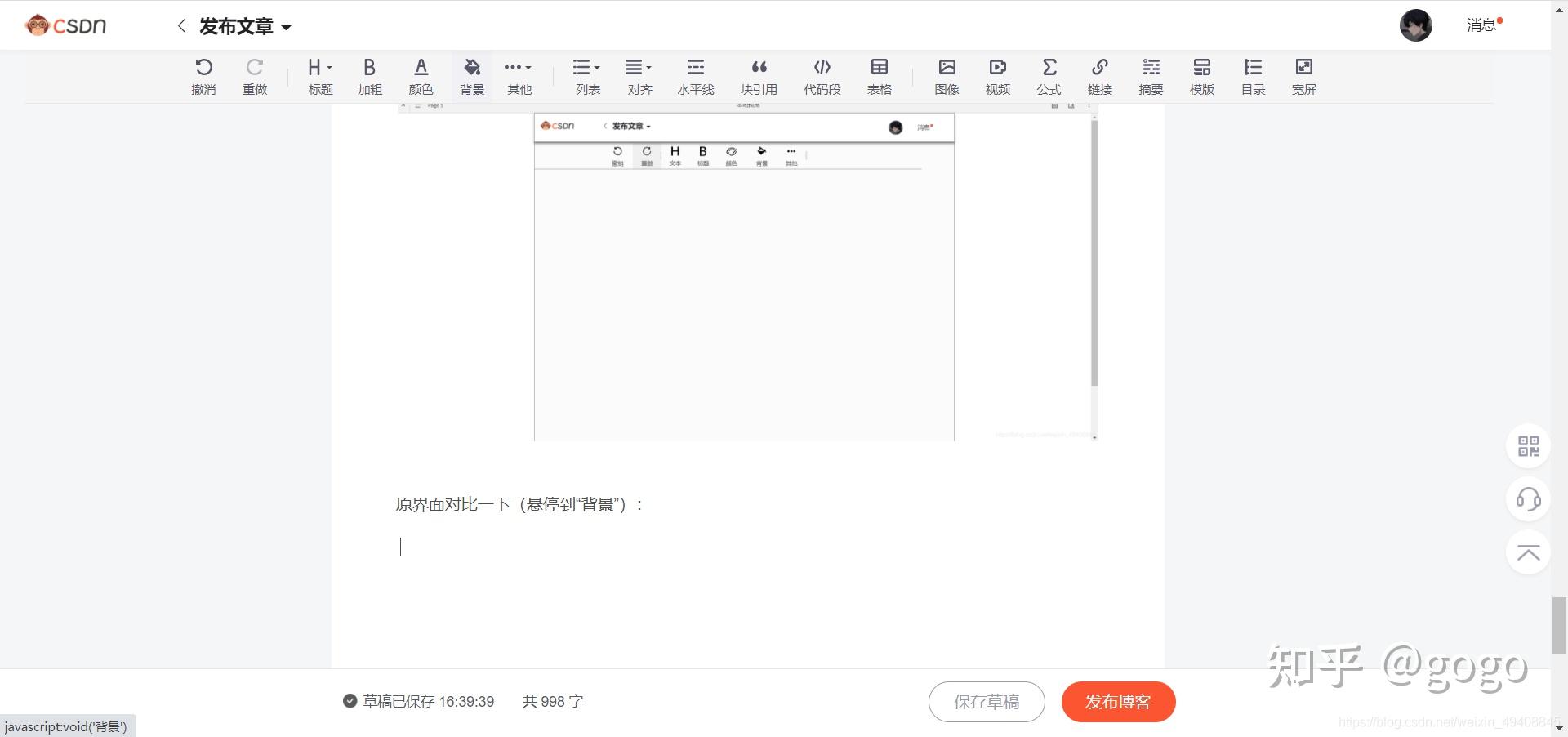Insert an image (图像)
The image size is (1568, 737).
tap(947, 77)
